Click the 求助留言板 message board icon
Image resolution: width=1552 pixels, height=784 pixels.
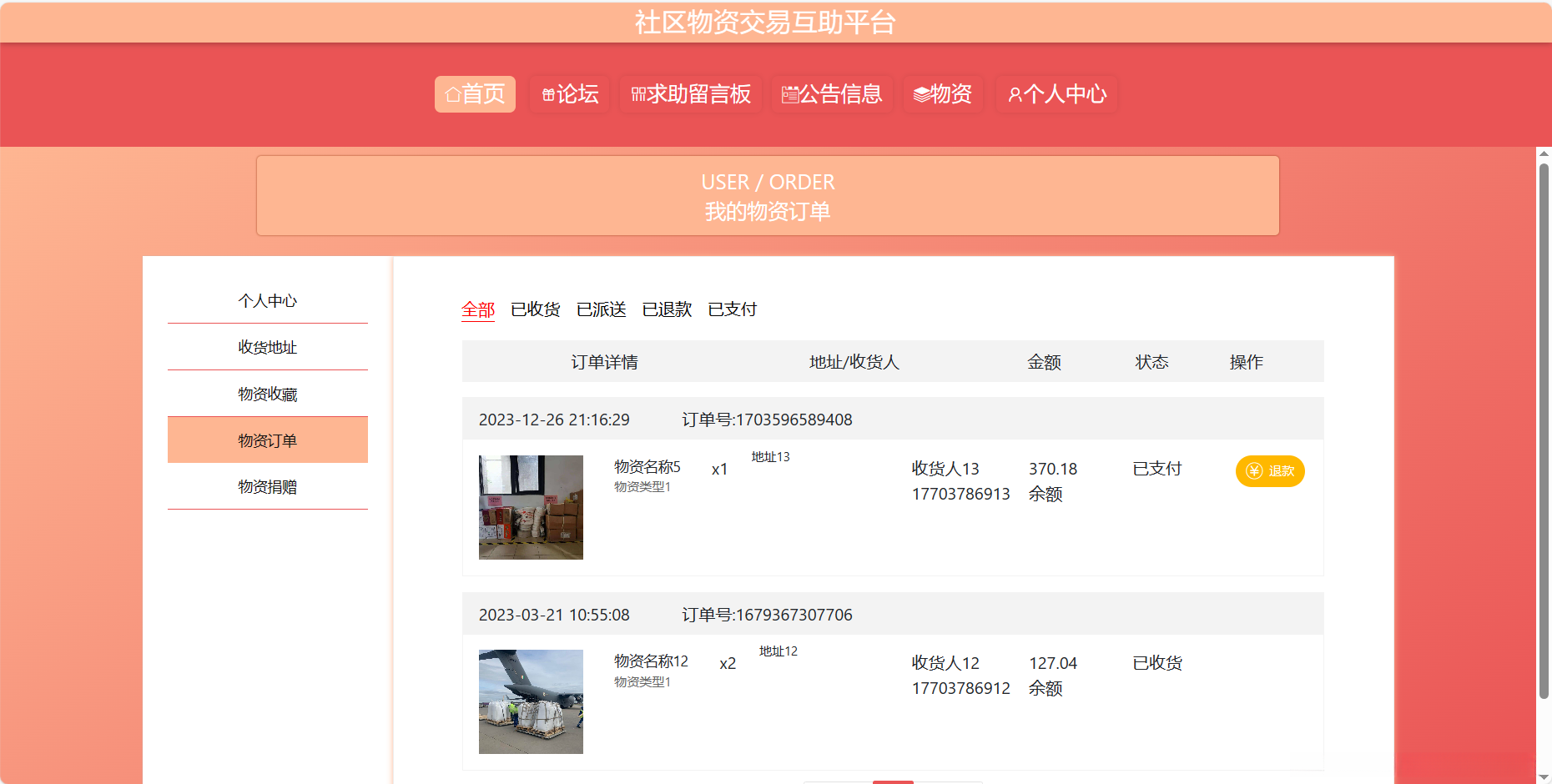point(638,94)
